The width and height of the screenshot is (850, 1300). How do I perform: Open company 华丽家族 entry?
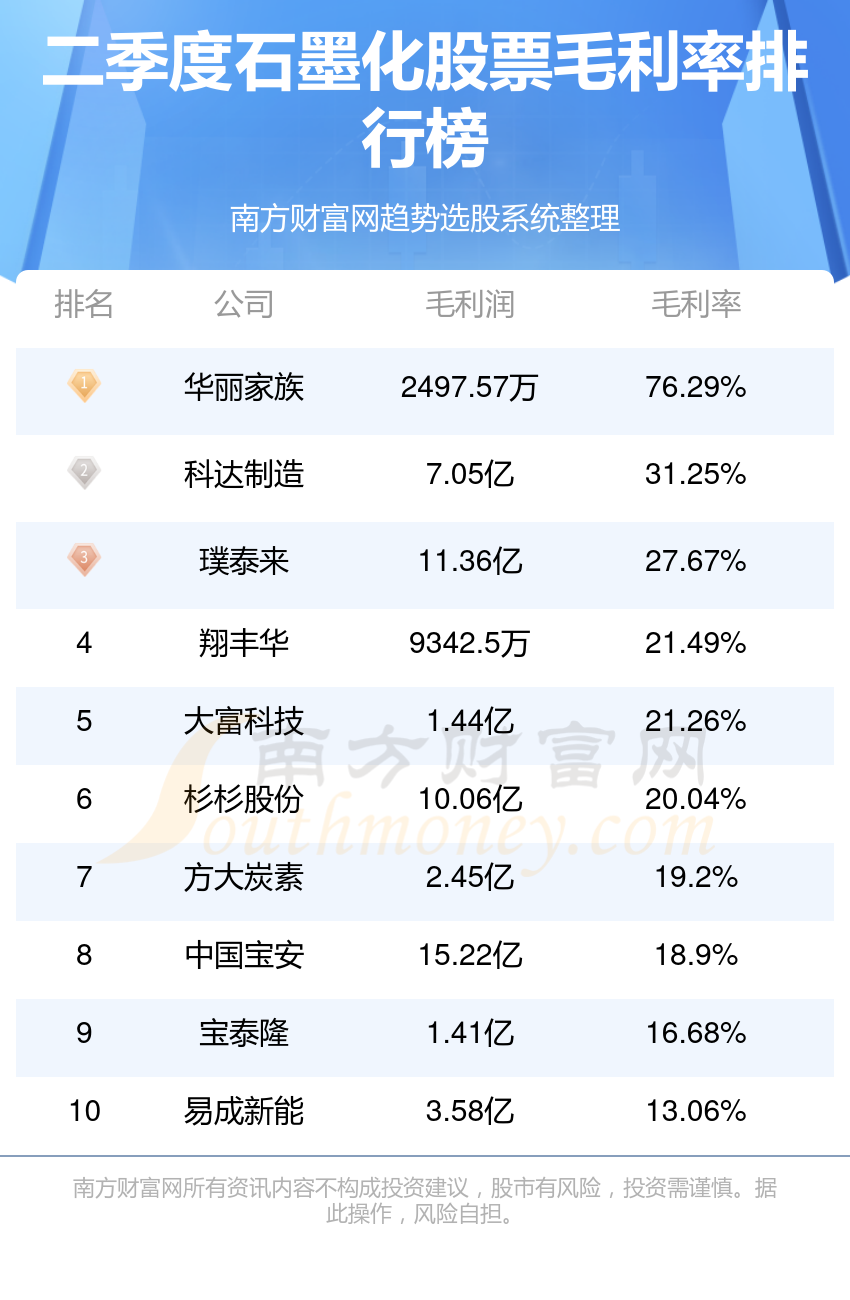(x=243, y=387)
